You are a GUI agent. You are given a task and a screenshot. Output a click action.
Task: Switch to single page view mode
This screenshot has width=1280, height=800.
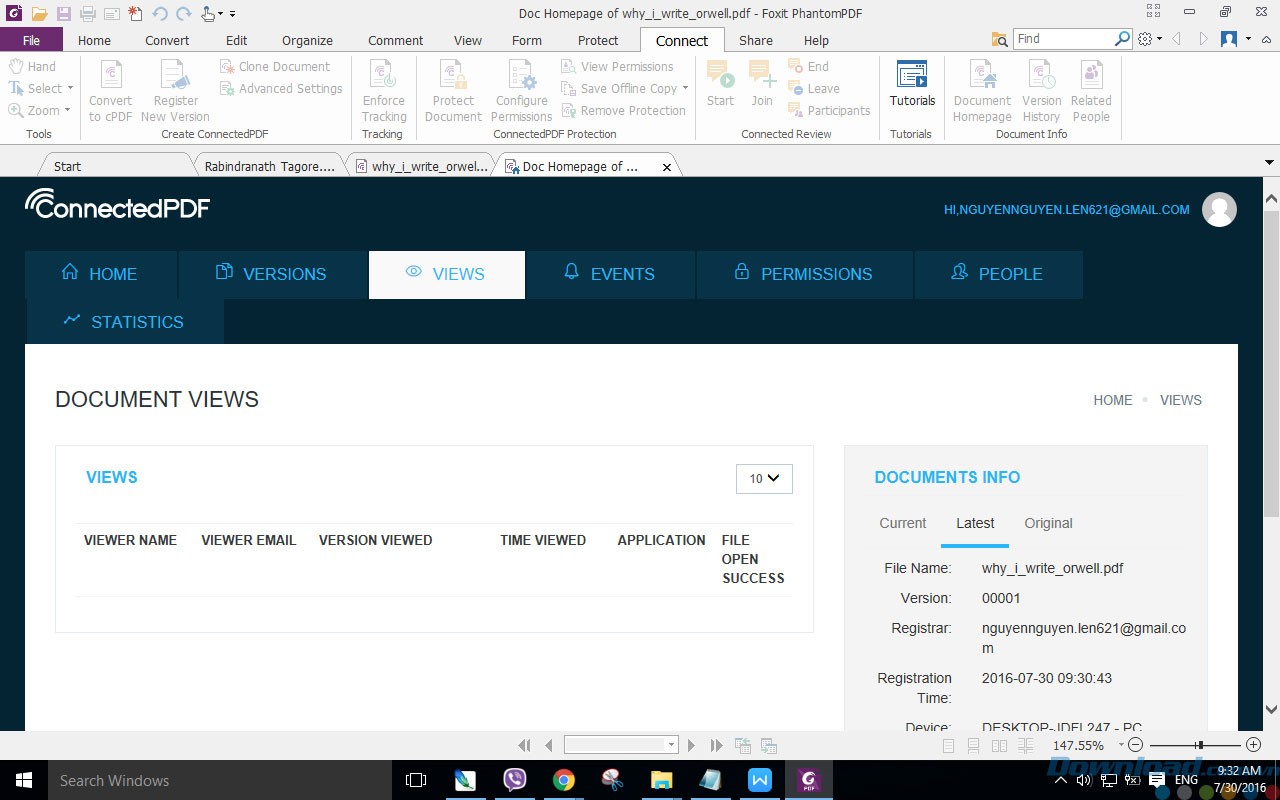click(x=948, y=745)
